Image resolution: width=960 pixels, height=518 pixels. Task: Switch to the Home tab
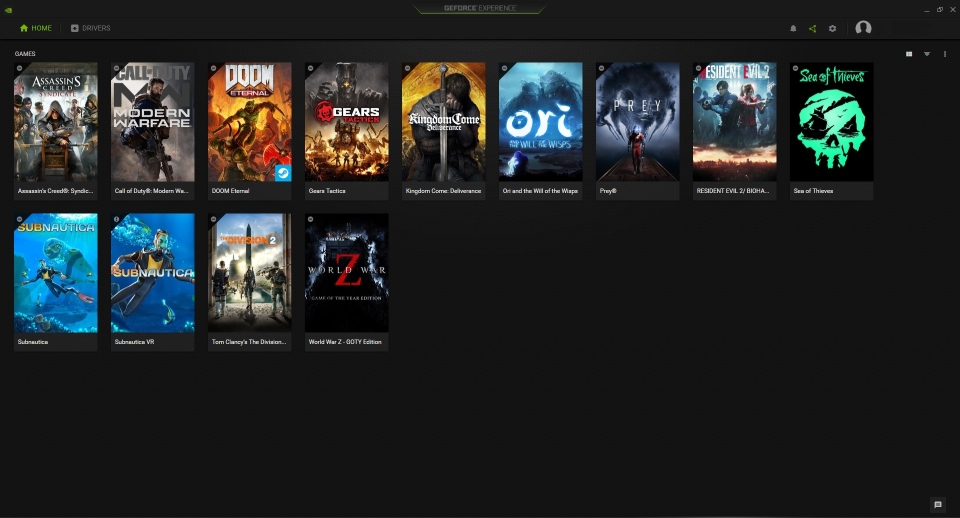click(x=36, y=28)
